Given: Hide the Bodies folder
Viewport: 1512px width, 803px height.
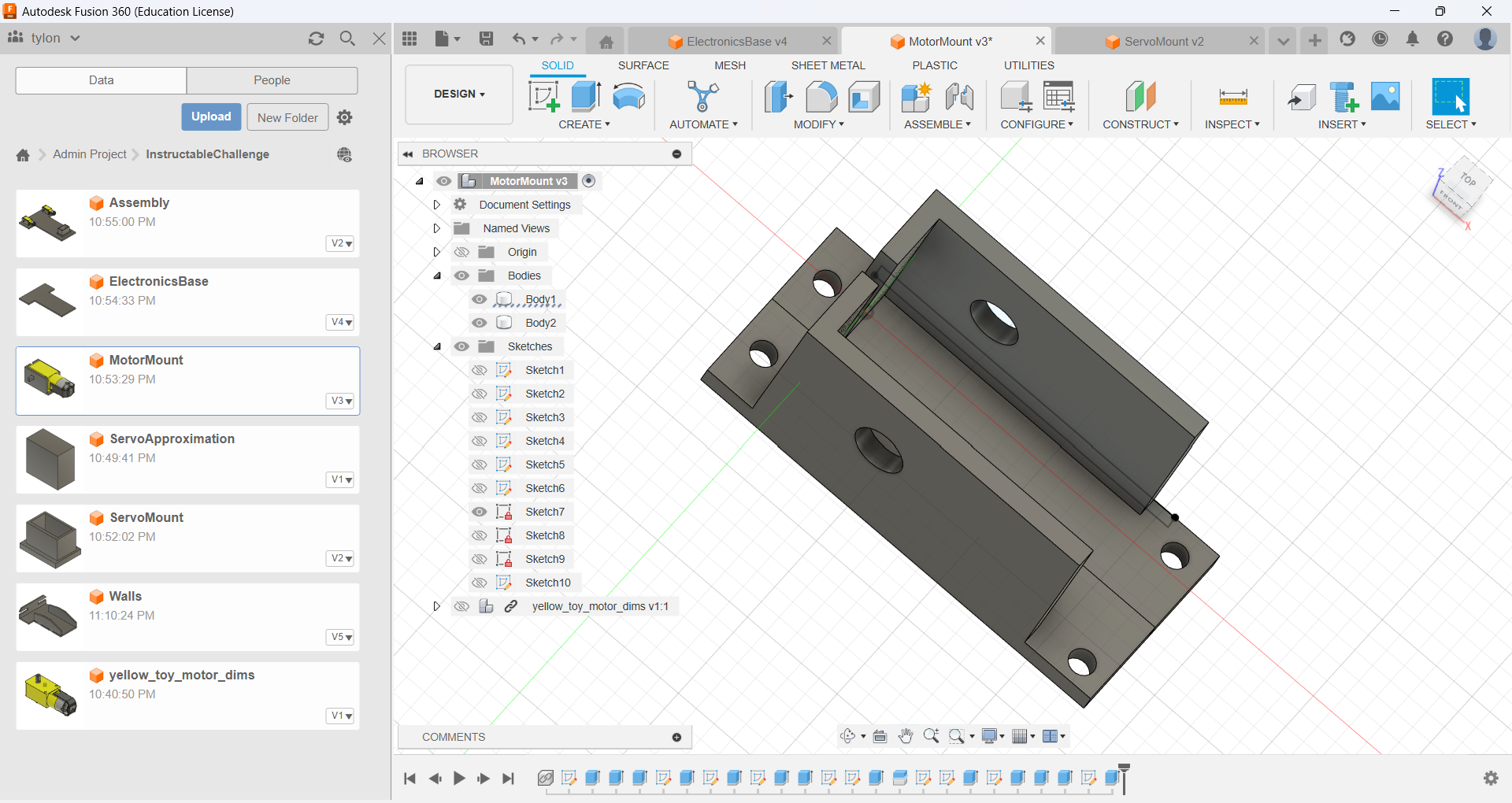Looking at the screenshot, I should pos(461,276).
